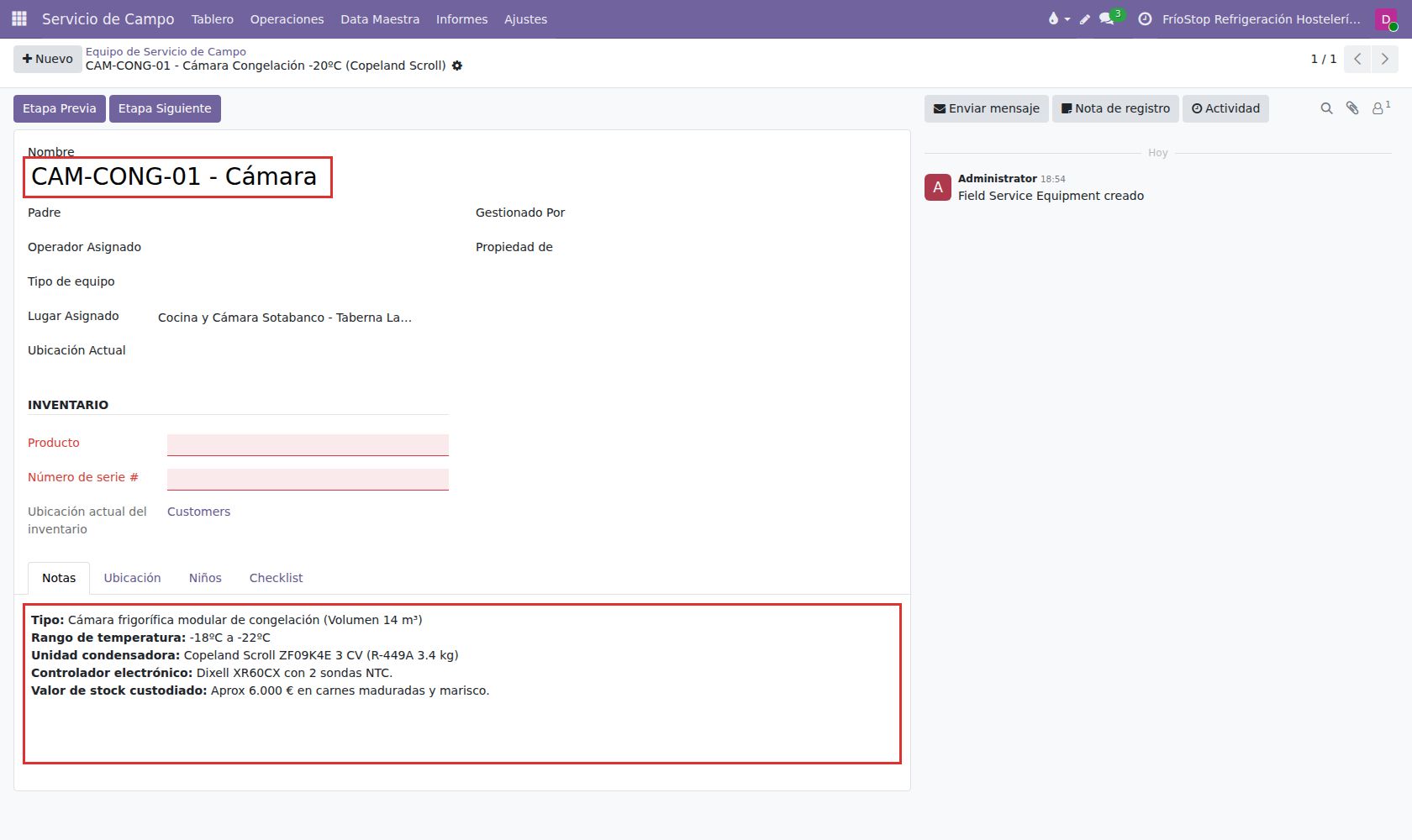
Task: Open the droplet debug icon menu
Action: point(1058,18)
